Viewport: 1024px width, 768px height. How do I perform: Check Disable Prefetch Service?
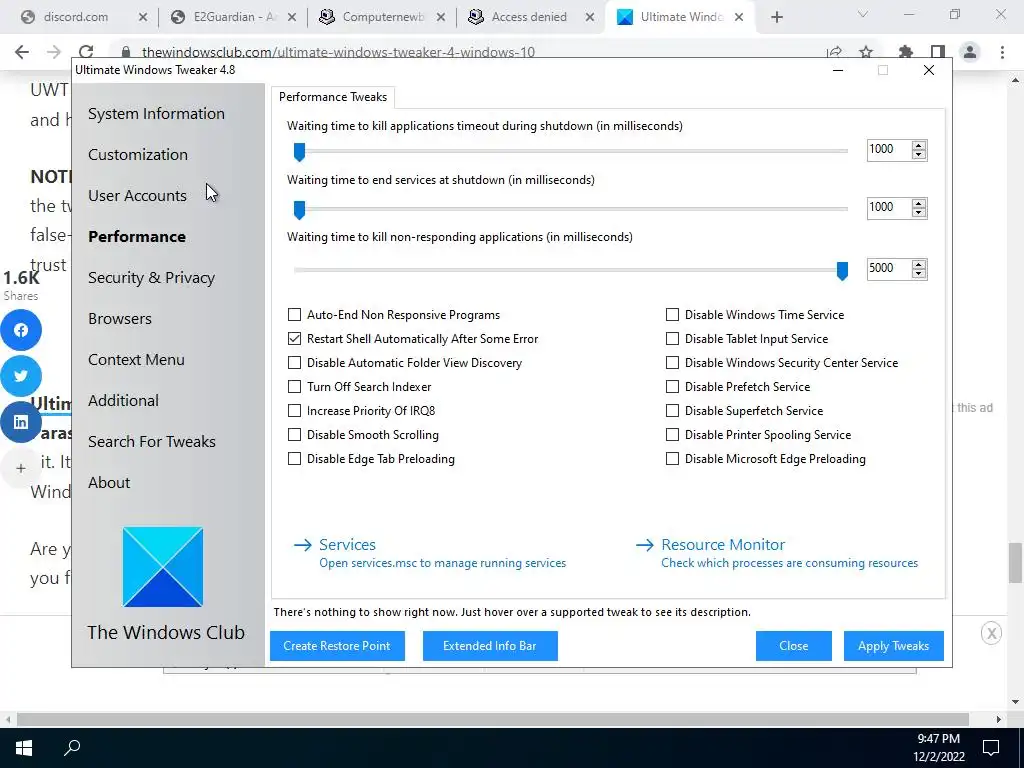click(672, 387)
